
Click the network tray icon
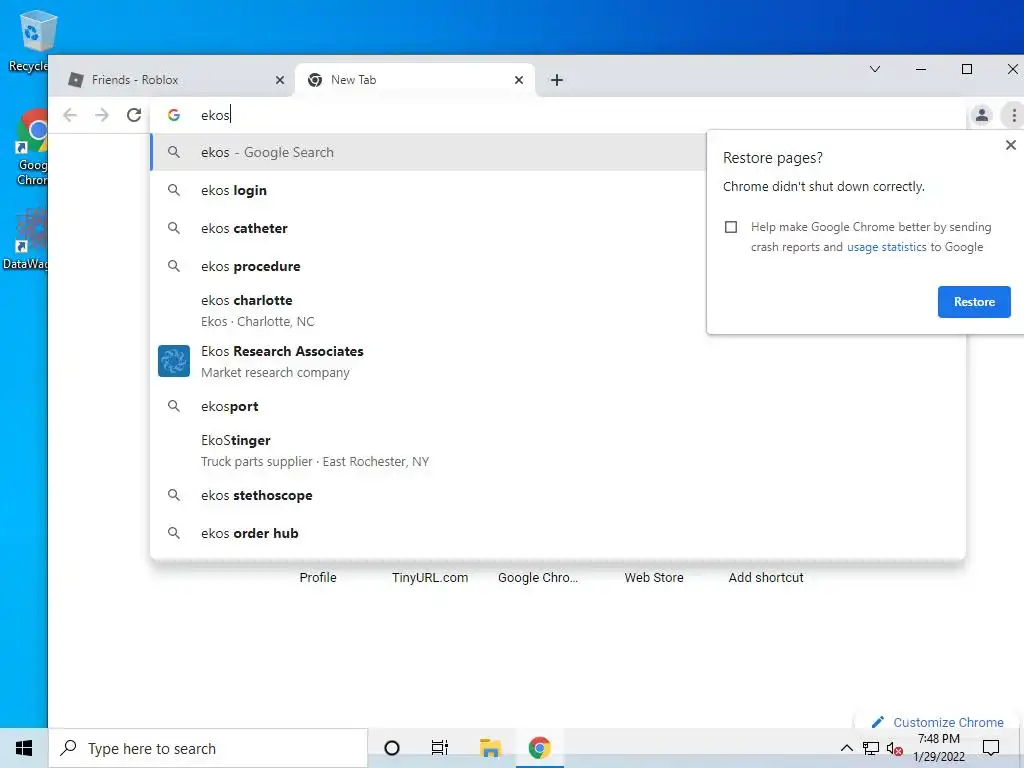pyautogui.click(x=871, y=748)
